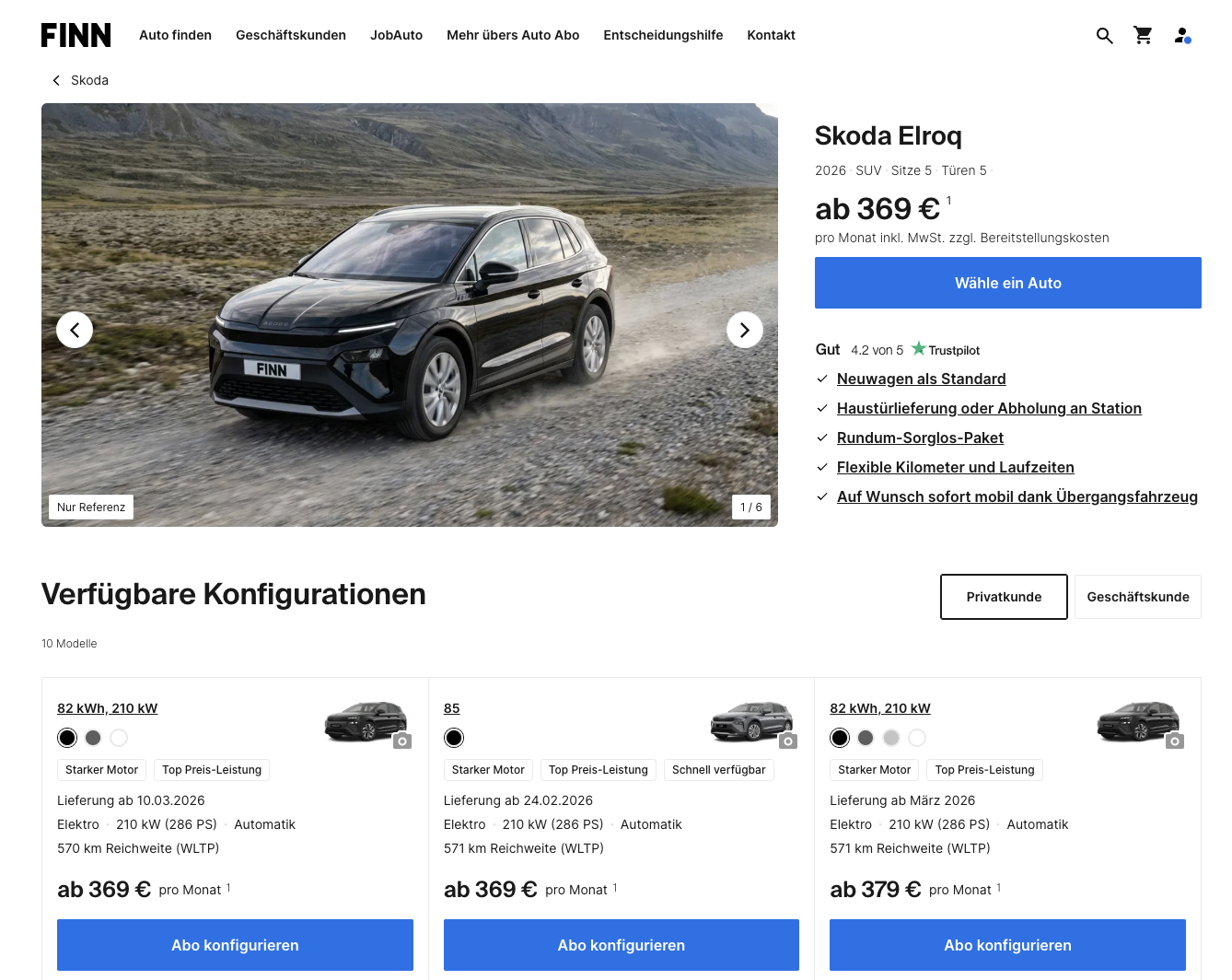Select white color option on first card

click(x=119, y=738)
